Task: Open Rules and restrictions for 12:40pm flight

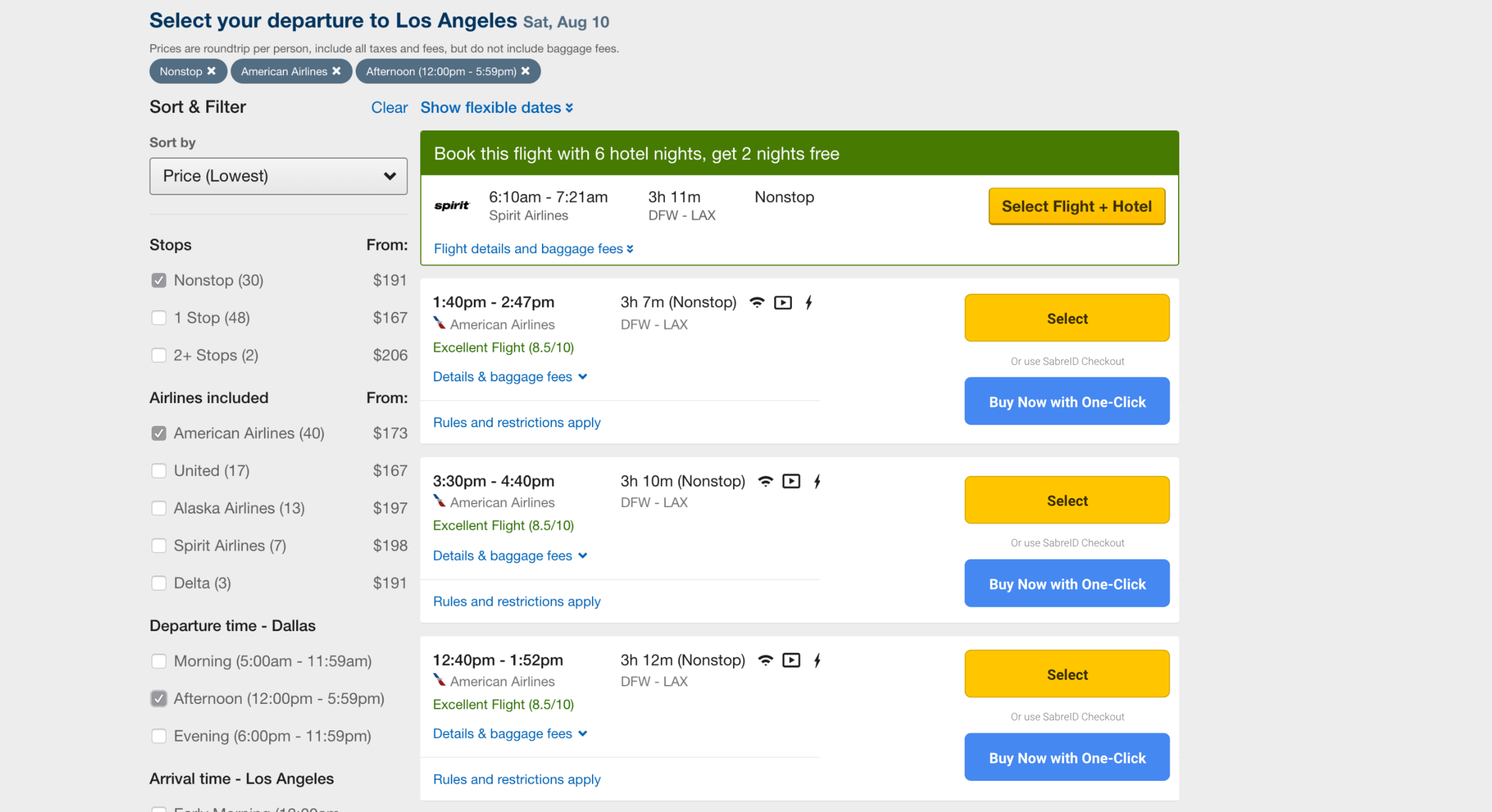Action: click(x=517, y=780)
